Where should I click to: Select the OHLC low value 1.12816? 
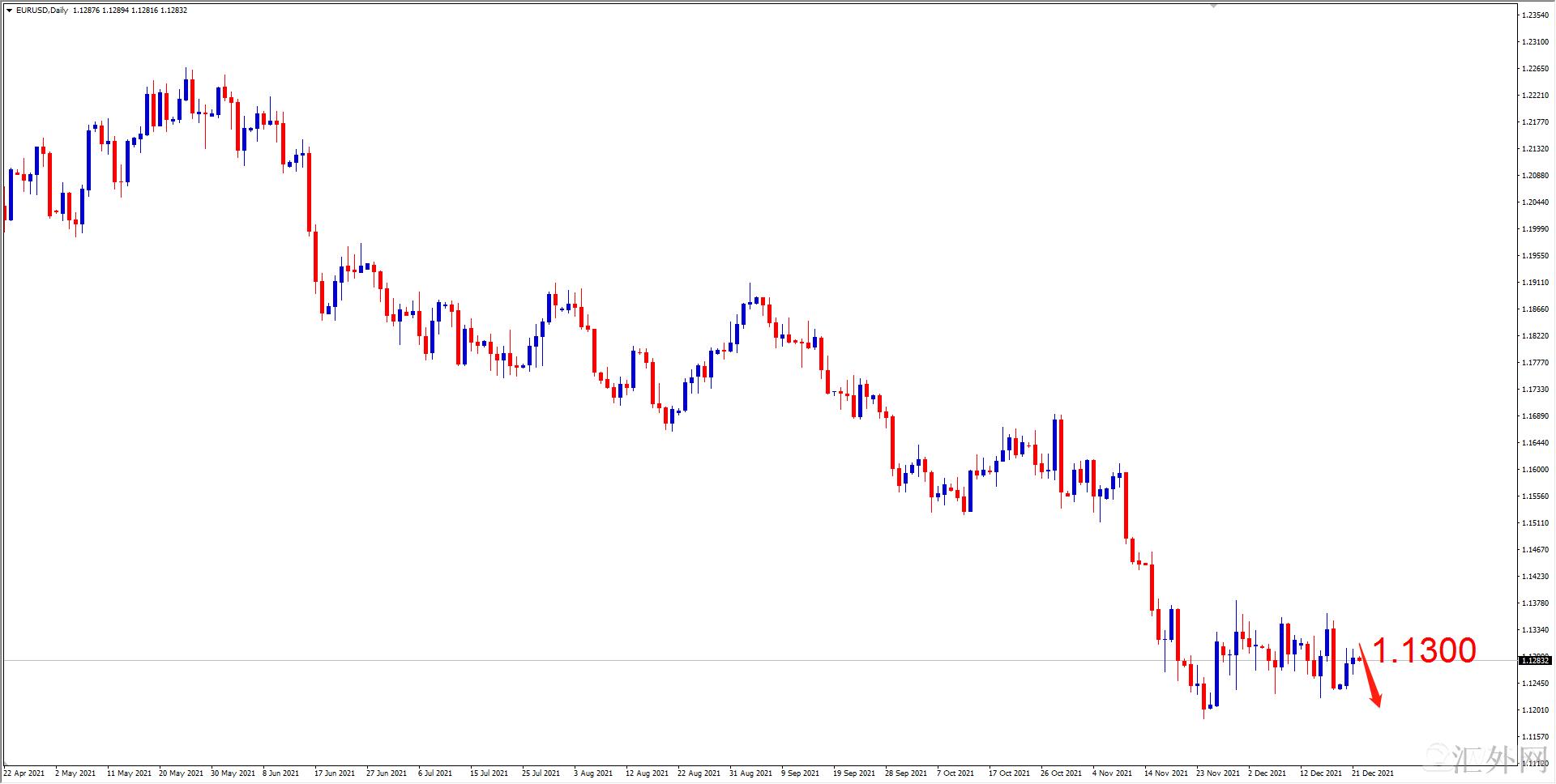[x=145, y=11]
